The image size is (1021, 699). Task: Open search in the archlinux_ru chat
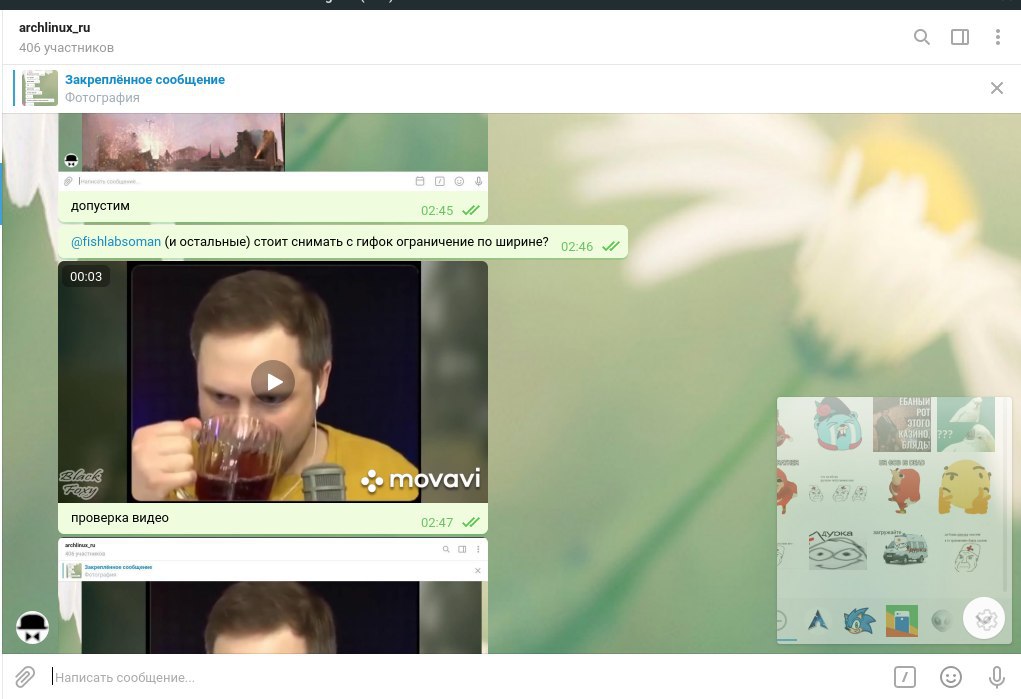(x=921, y=37)
